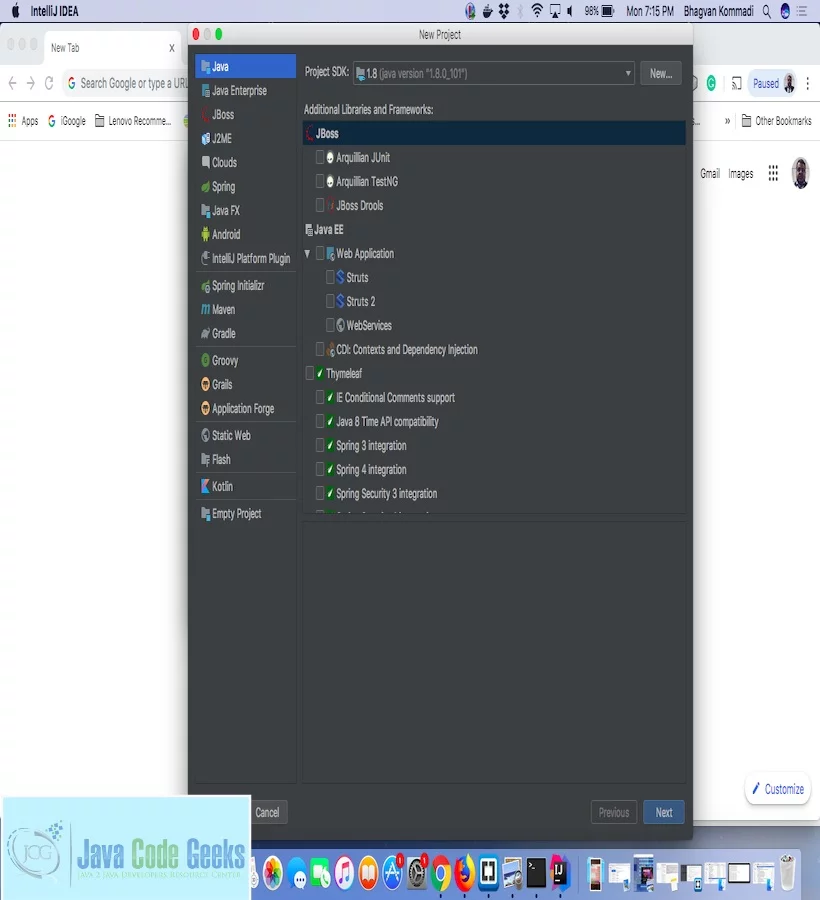Open Spotlight search in menu bar
The image size is (820, 900).
click(767, 11)
